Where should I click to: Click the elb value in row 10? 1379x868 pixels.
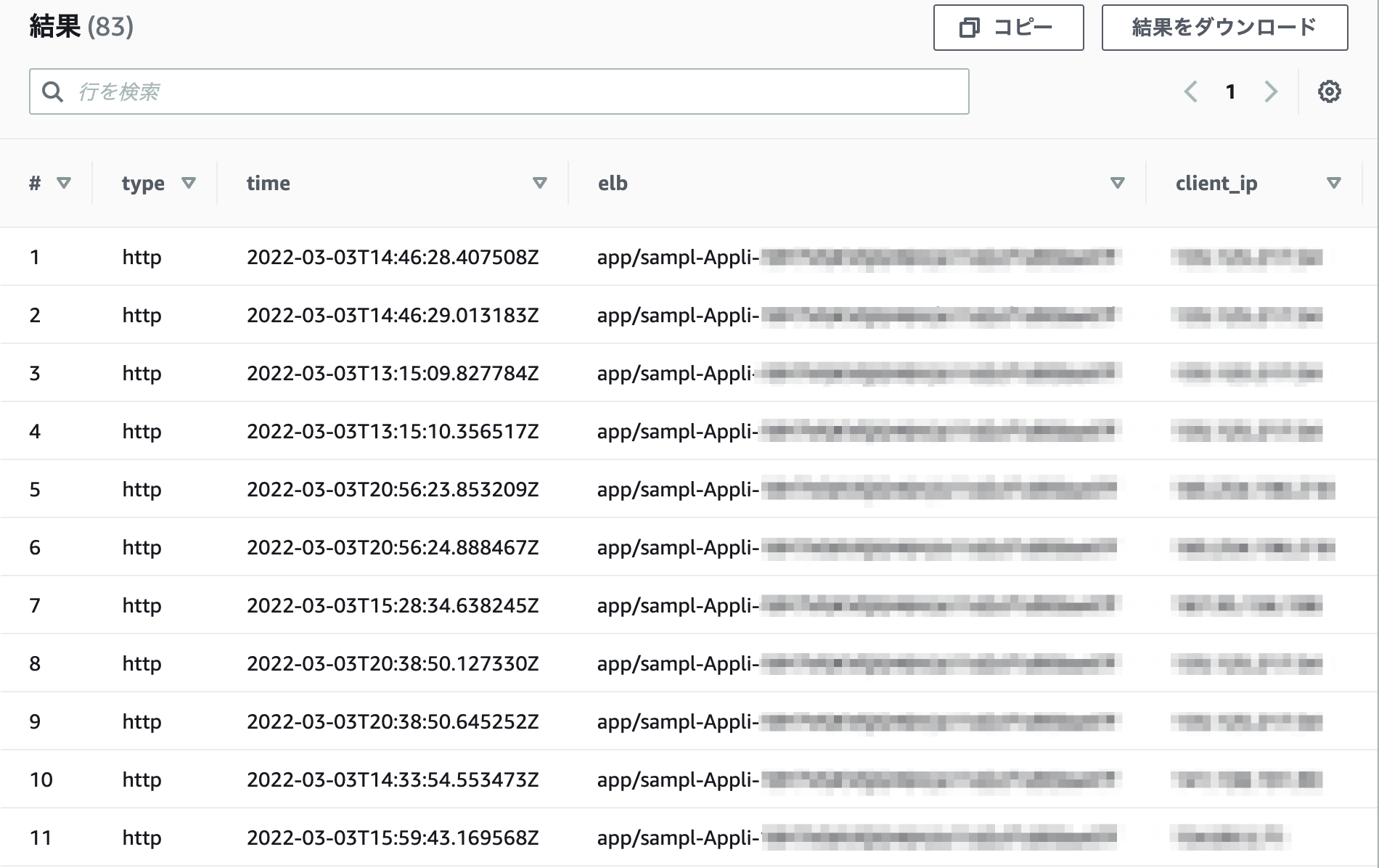[859, 779]
